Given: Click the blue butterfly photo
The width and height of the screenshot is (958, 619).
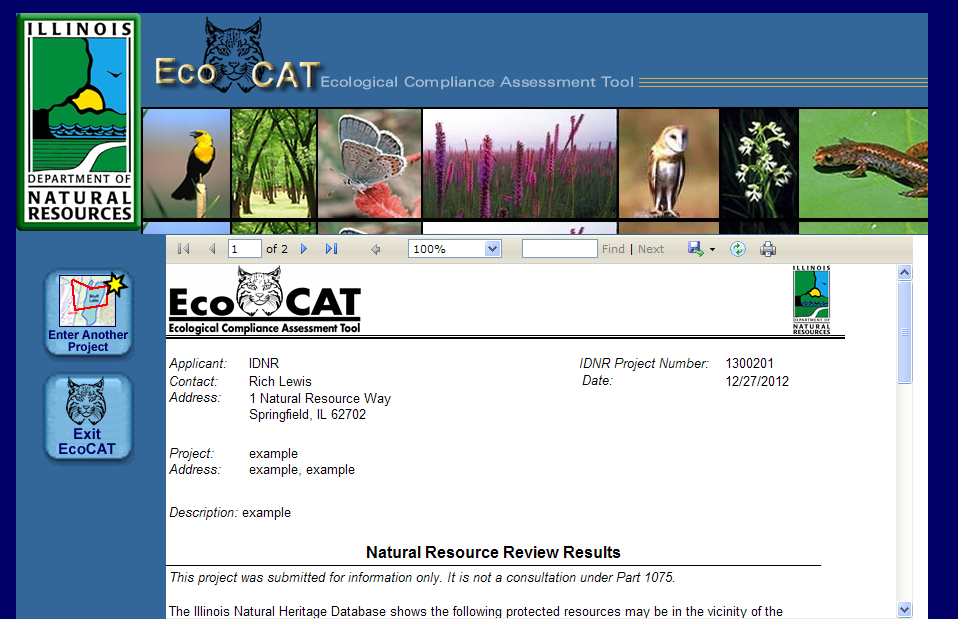Looking at the screenshot, I should point(370,163).
